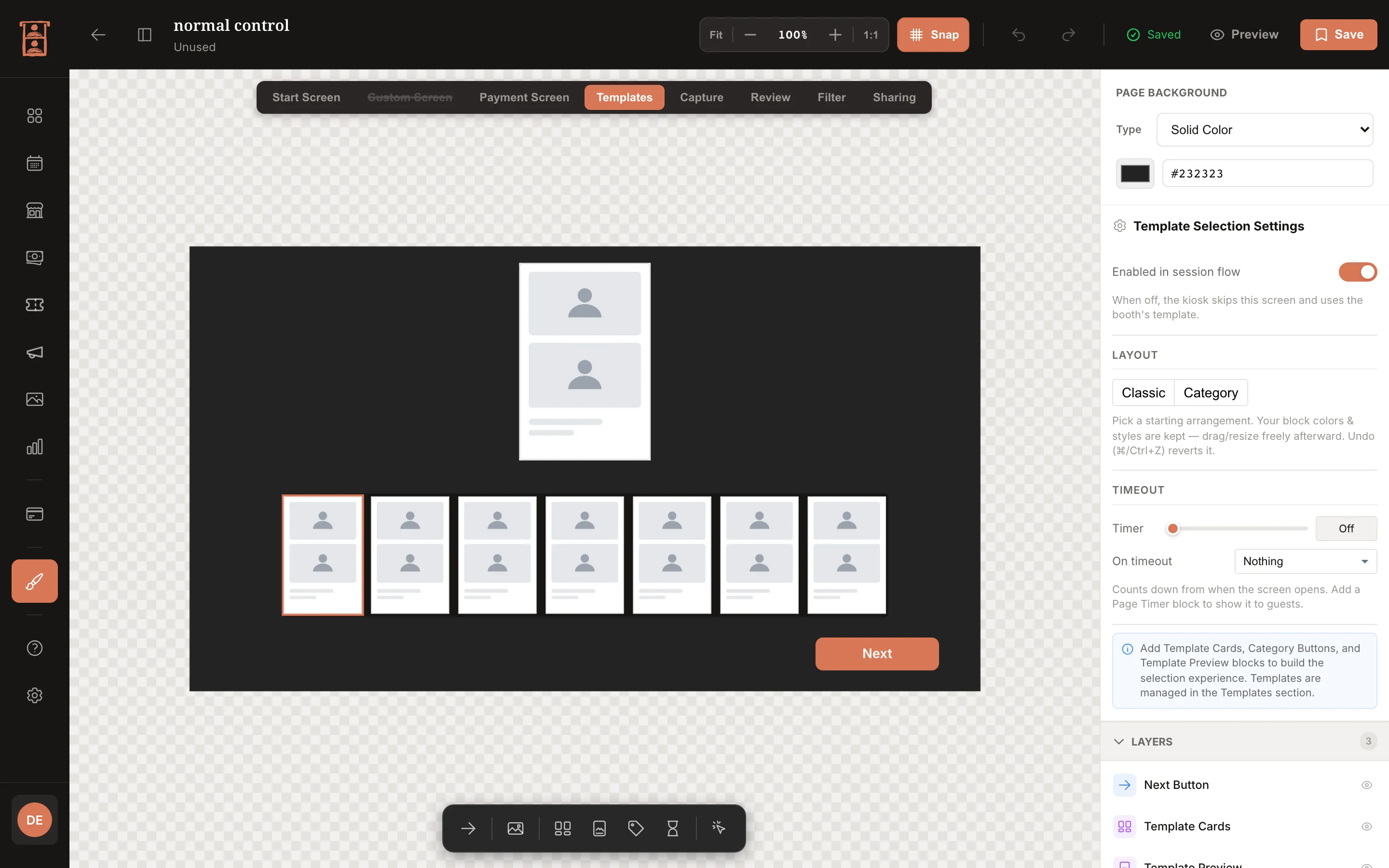Image resolution: width=1389 pixels, height=868 pixels.
Task: Switch to the Capture tab
Action: point(701,97)
